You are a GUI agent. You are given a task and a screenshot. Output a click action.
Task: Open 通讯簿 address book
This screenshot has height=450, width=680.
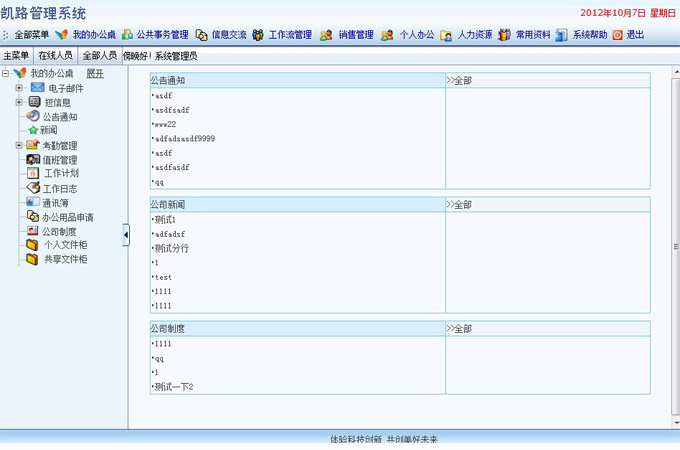point(56,202)
